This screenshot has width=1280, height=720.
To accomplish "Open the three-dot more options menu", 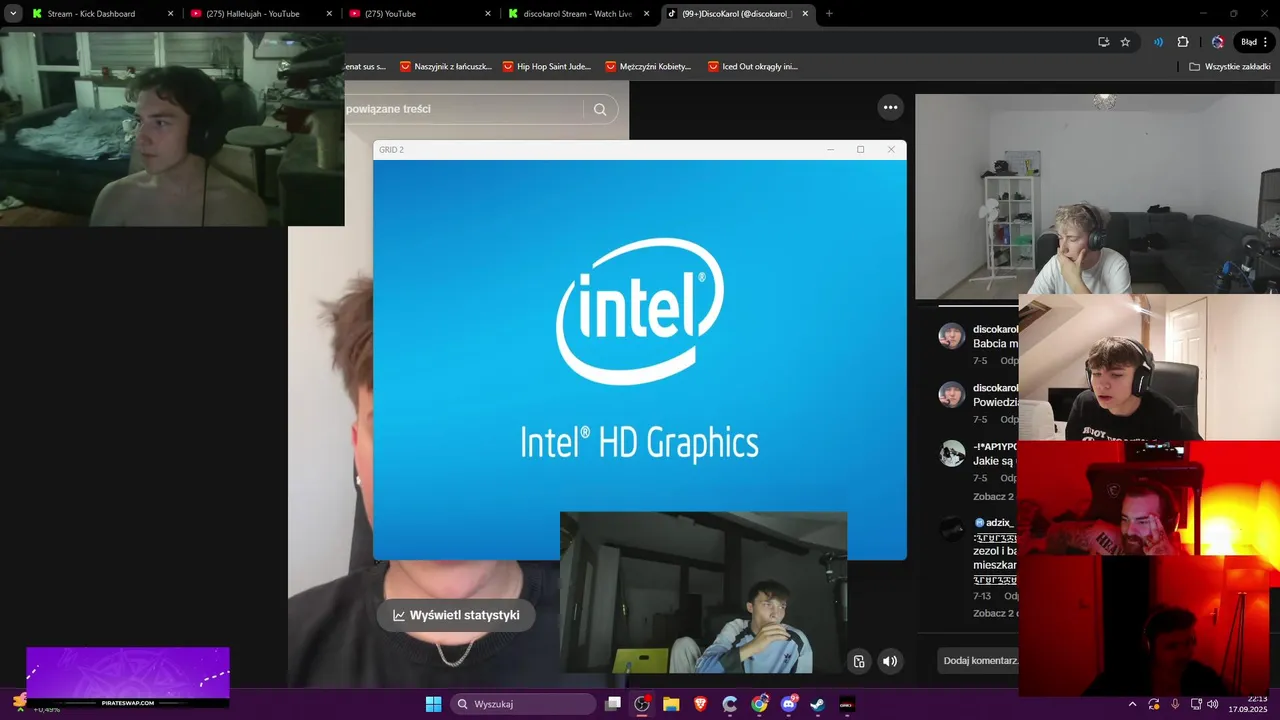I will click(890, 108).
